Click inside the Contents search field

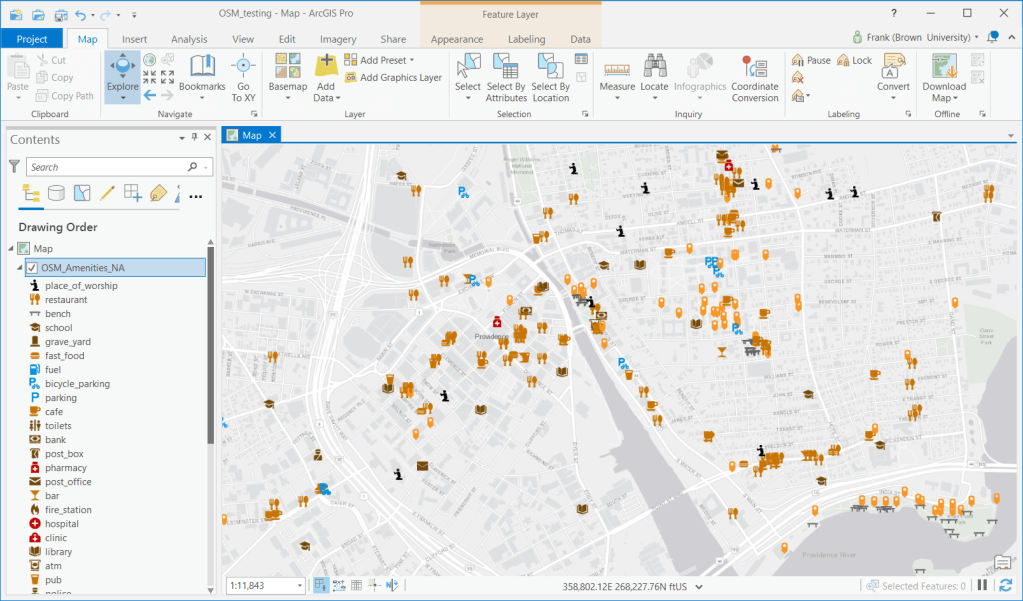[x=110, y=167]
